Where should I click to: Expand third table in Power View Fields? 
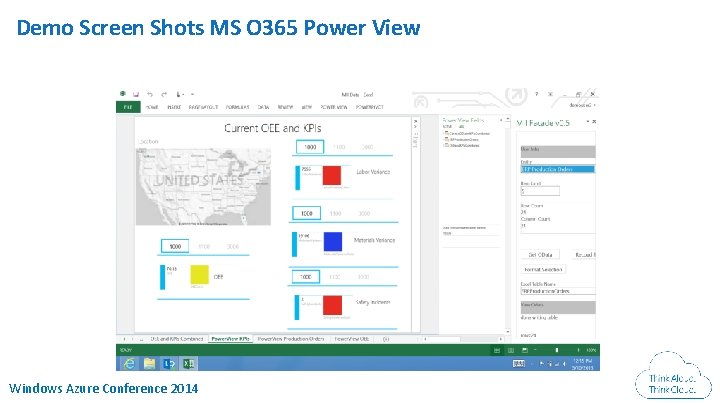[446, 145]
